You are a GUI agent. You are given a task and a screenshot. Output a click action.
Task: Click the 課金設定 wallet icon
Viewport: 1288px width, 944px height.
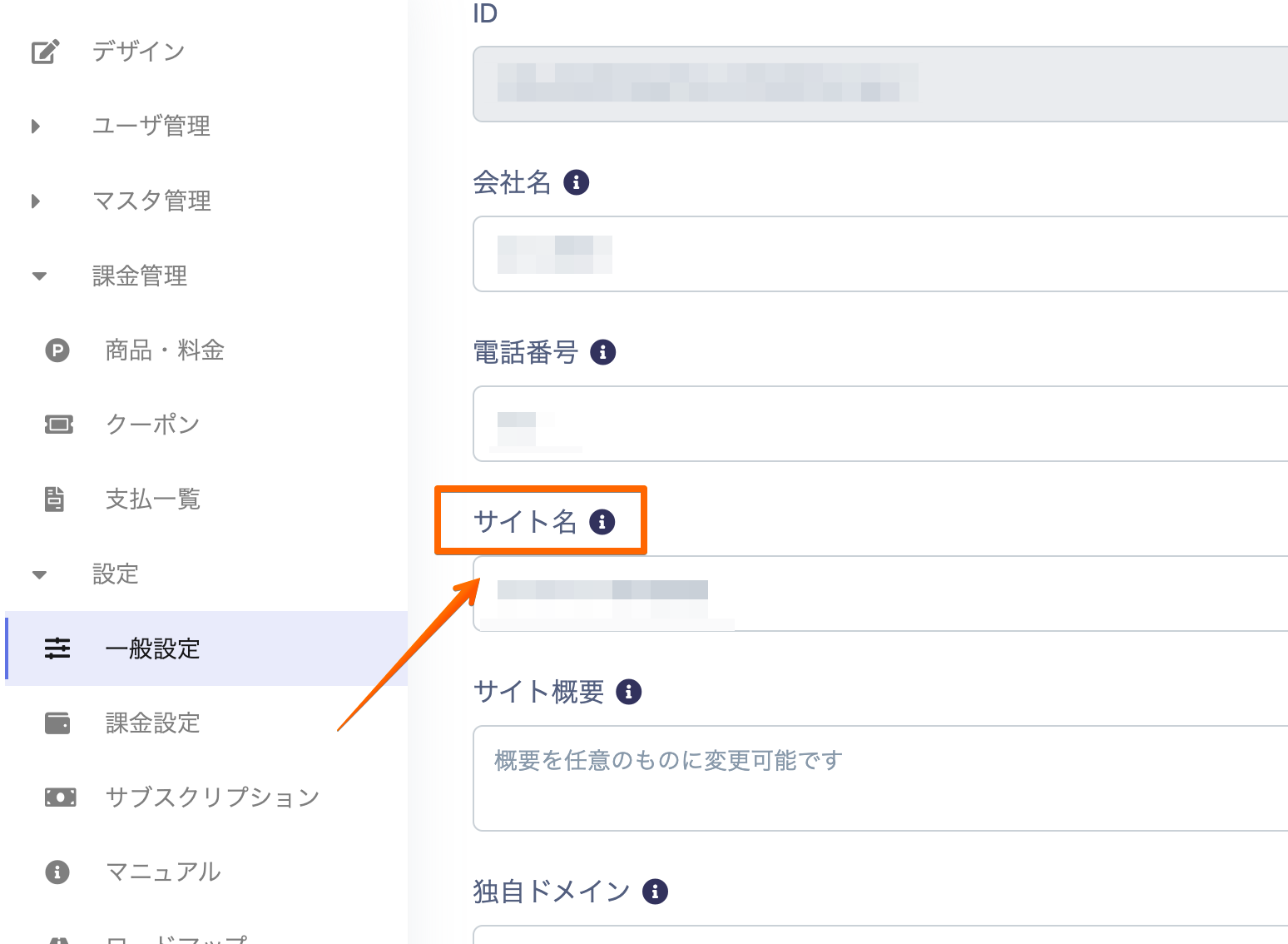[x=57, y=723]
